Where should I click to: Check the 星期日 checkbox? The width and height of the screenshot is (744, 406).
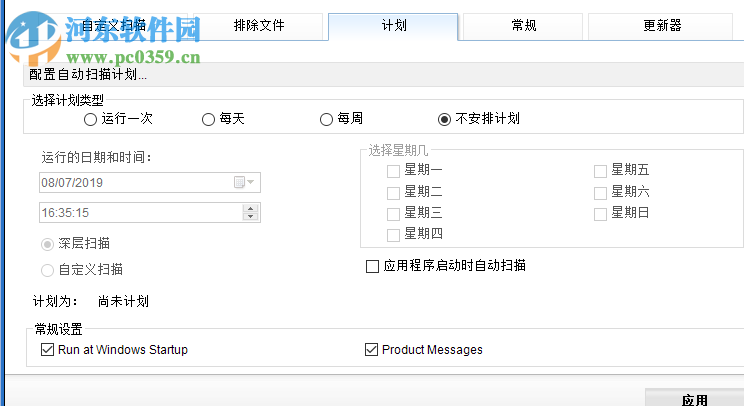(x=600, y=214)
